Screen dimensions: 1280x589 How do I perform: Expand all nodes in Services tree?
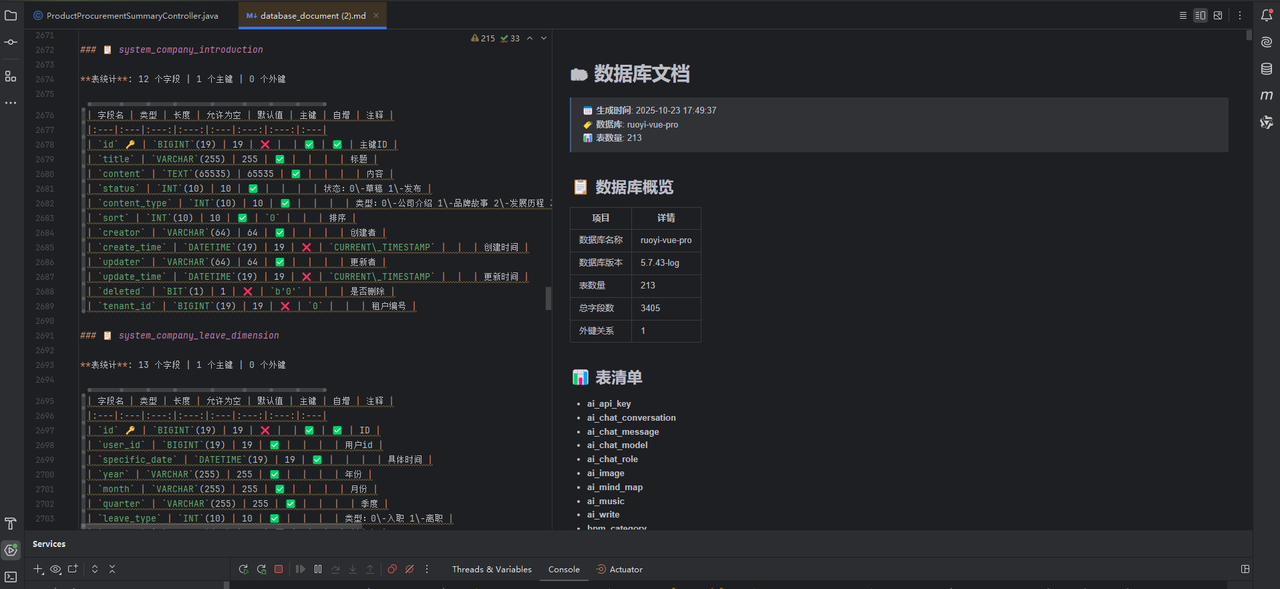pos(95,569)
